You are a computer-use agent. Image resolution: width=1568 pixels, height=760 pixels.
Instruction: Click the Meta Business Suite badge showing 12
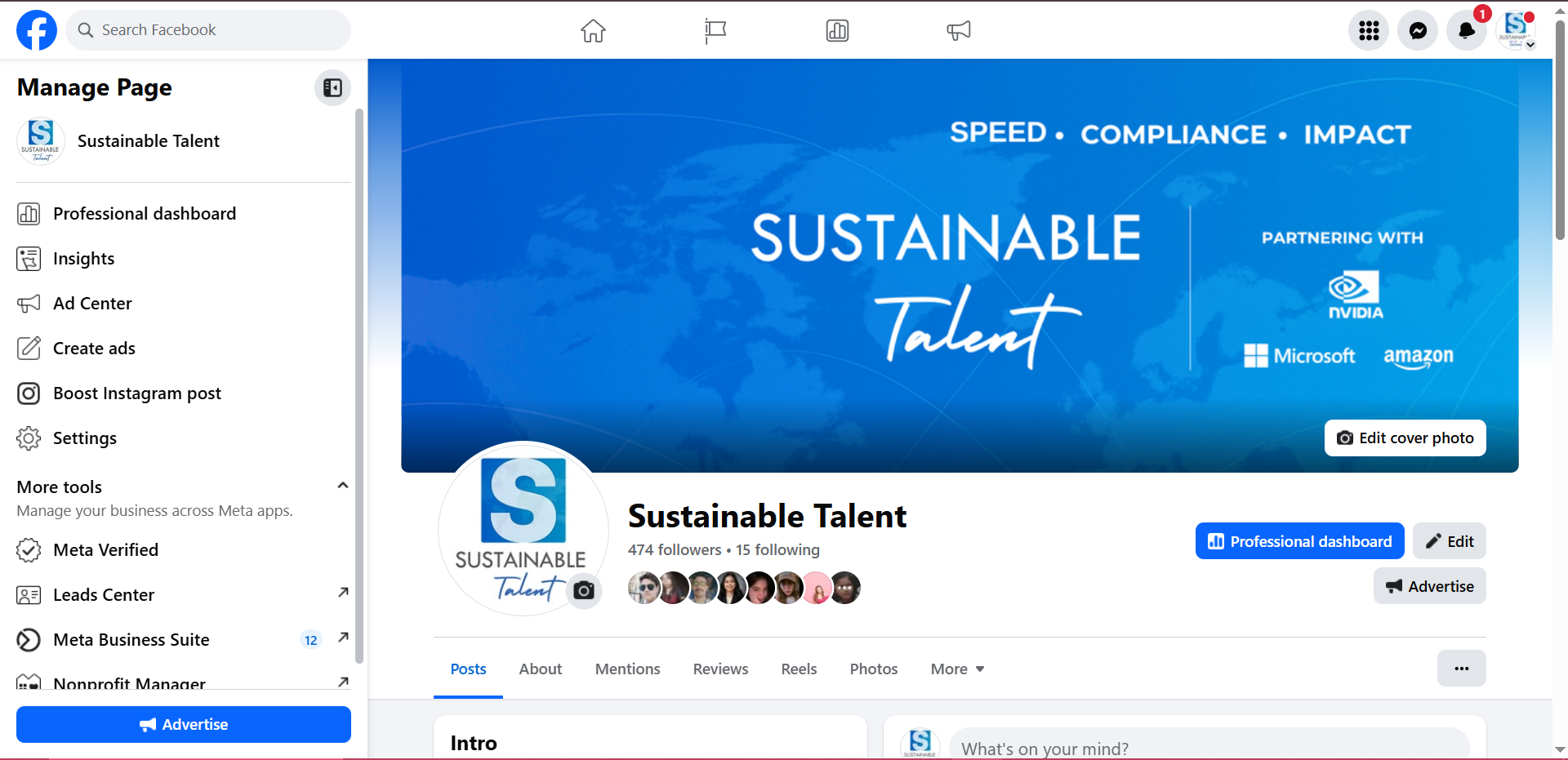click(311, 640)
